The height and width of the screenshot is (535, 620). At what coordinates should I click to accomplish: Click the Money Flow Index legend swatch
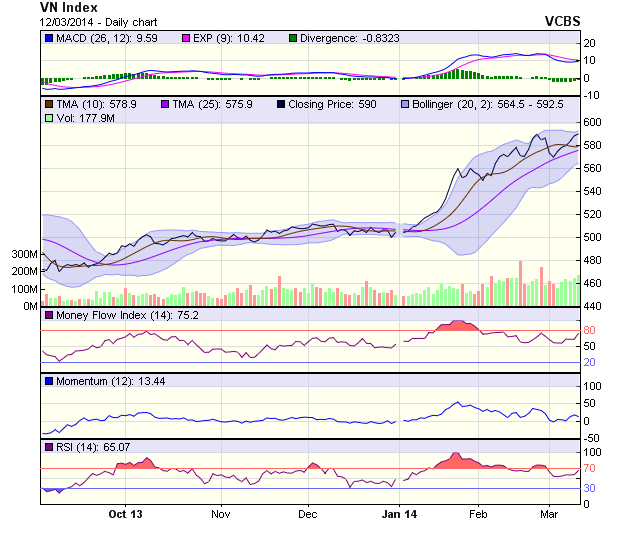pyautogui.click(x=49, y=315)
